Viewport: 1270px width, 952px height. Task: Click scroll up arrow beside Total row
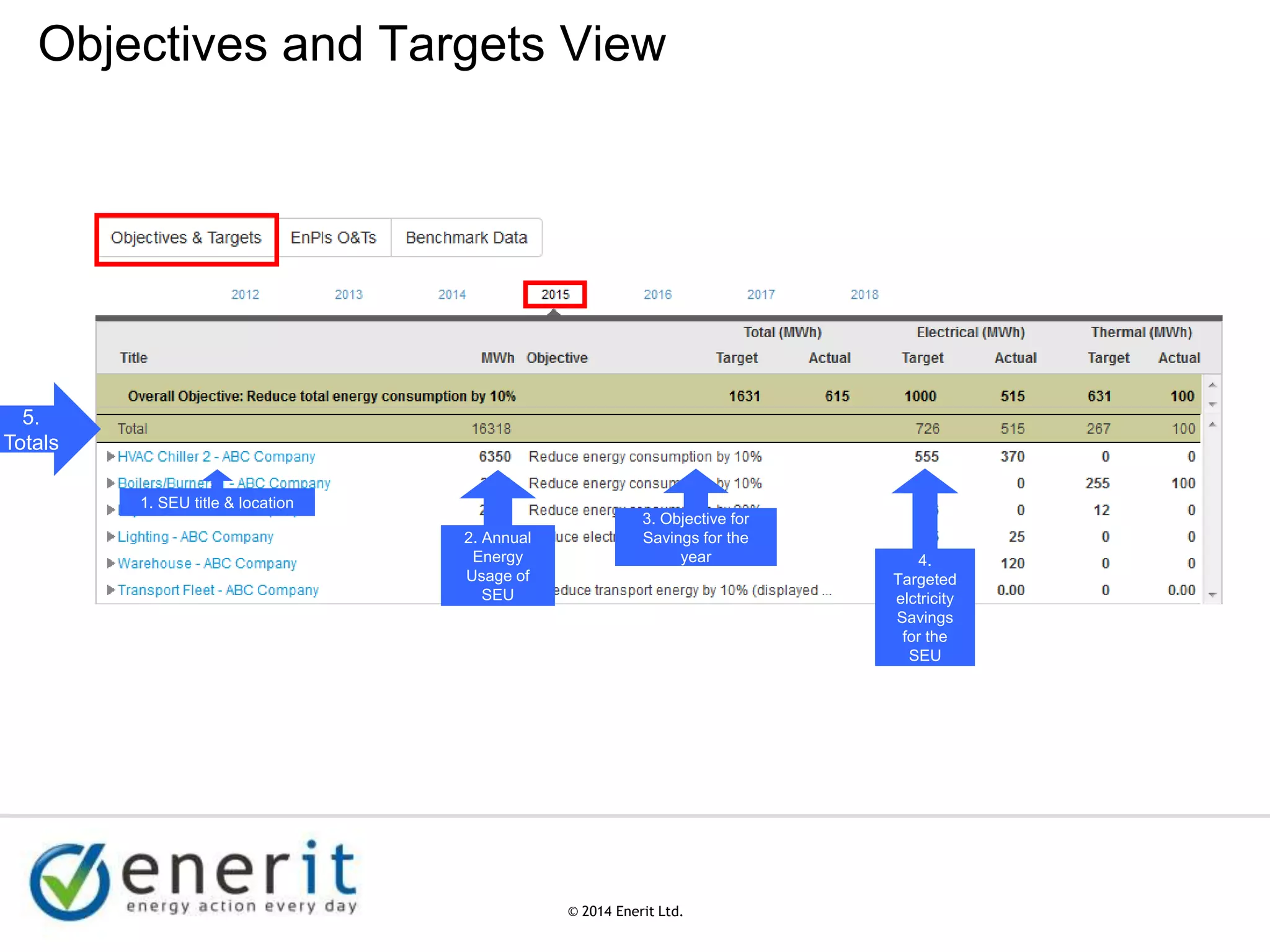click(x=1212, y=425)
